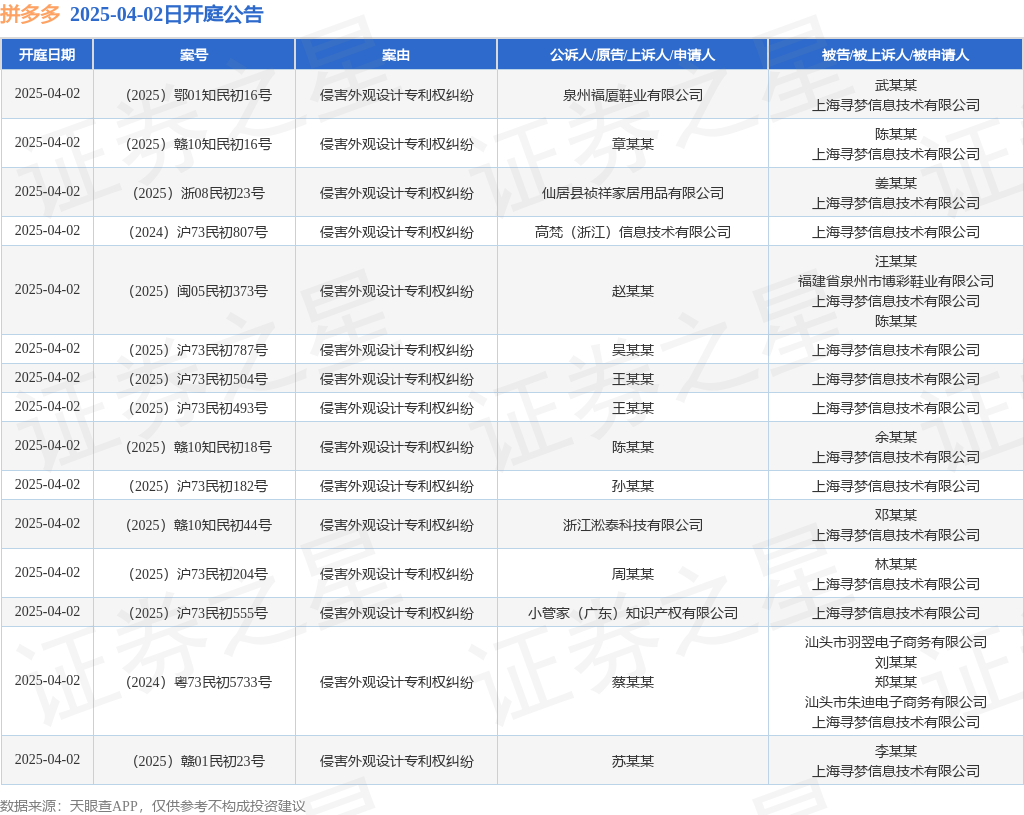Viewport: 1024px width, 815px height.
Task: Click defendant 姜某某
Action: (x=896, y=183)
